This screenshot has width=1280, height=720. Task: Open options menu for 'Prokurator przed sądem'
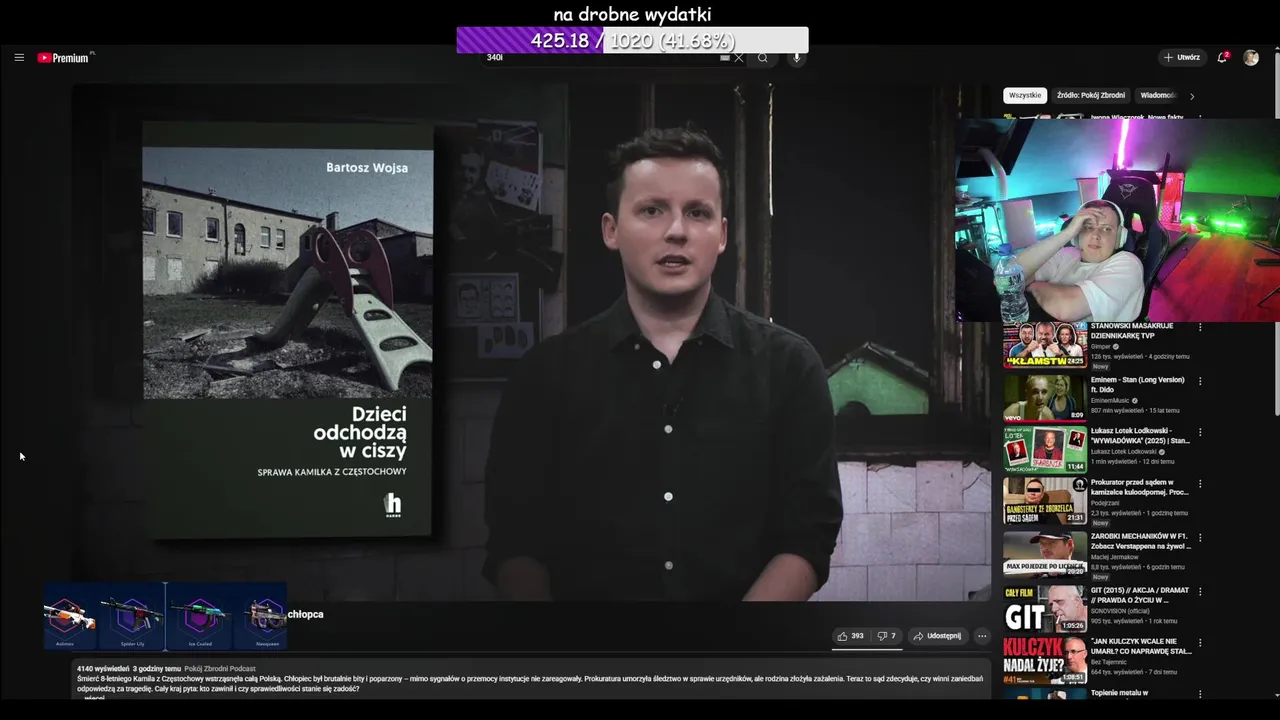1200,485
